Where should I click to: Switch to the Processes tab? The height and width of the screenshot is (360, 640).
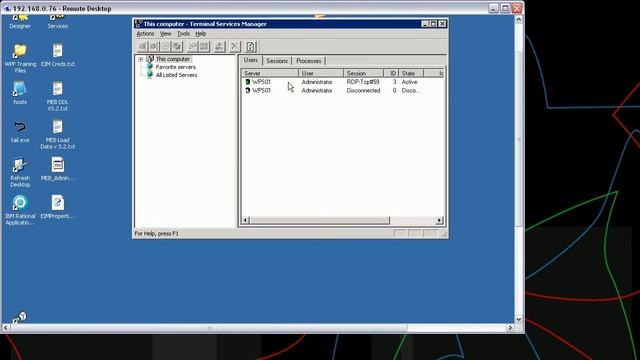point(309,61)
